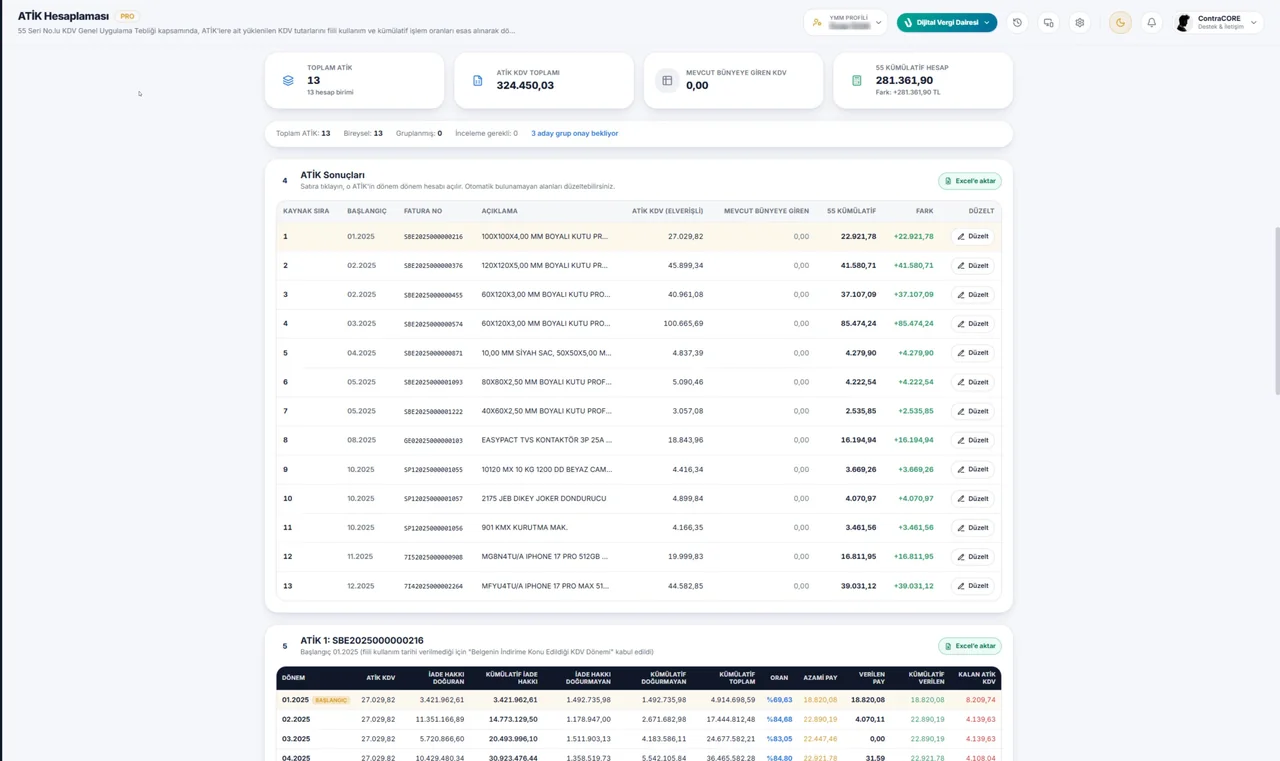
Task: Click Düzelt for invoice SBE2025000001093
Action: [x=973, y=382]
